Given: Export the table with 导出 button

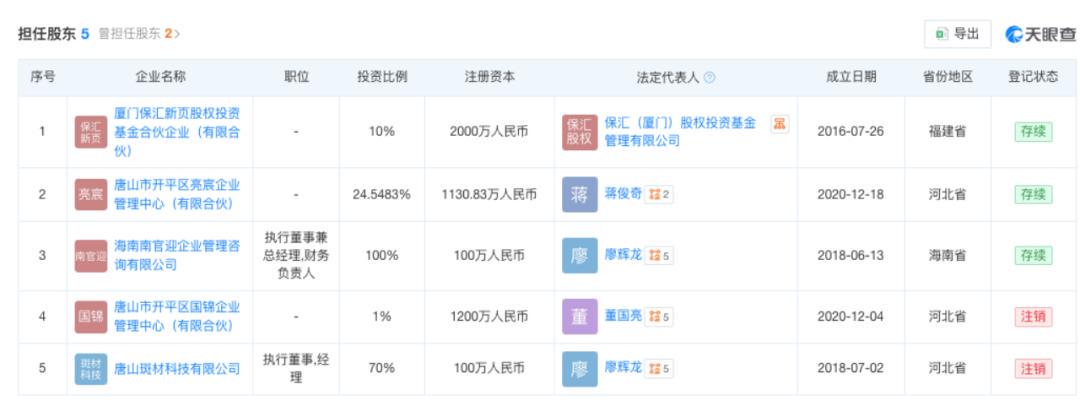Looking at the screenshot, I should (957, 34).
